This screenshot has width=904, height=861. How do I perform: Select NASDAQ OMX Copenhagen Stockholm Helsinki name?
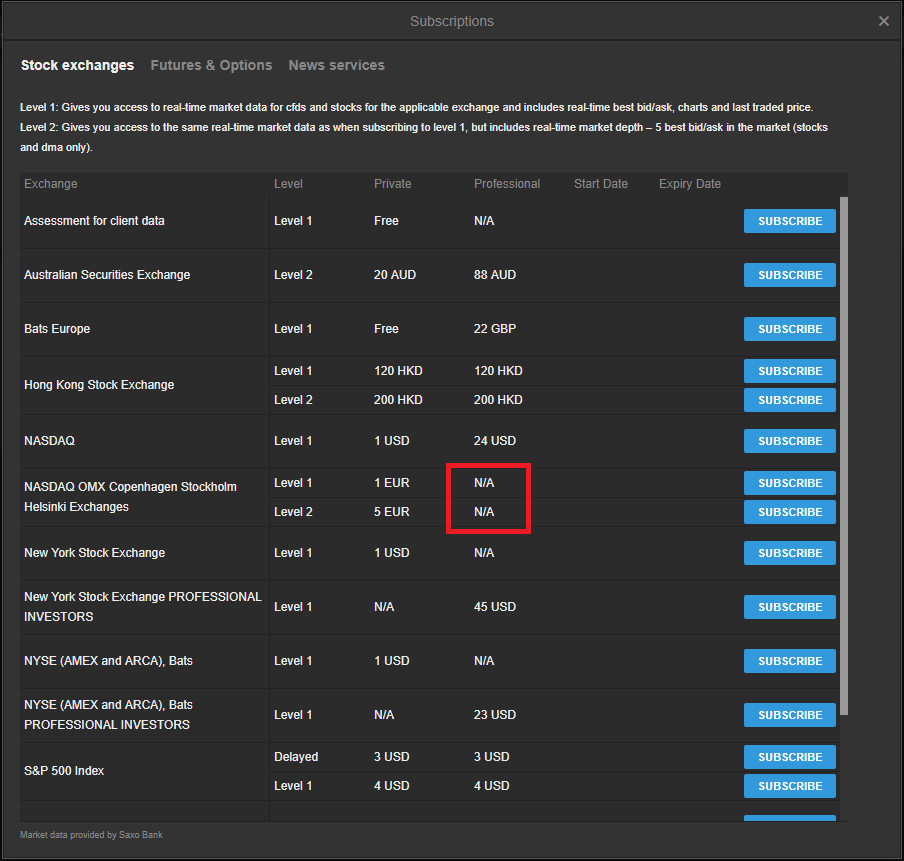130,497
